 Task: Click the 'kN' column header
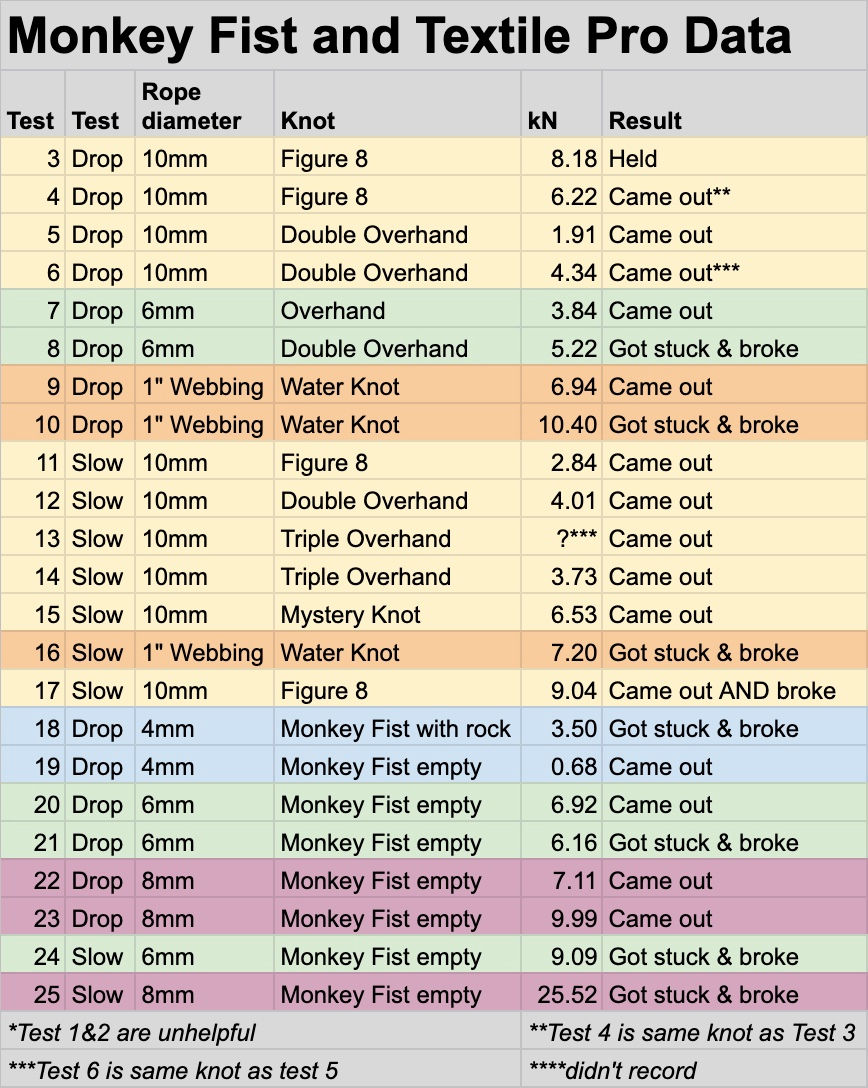tap(561, 104)
